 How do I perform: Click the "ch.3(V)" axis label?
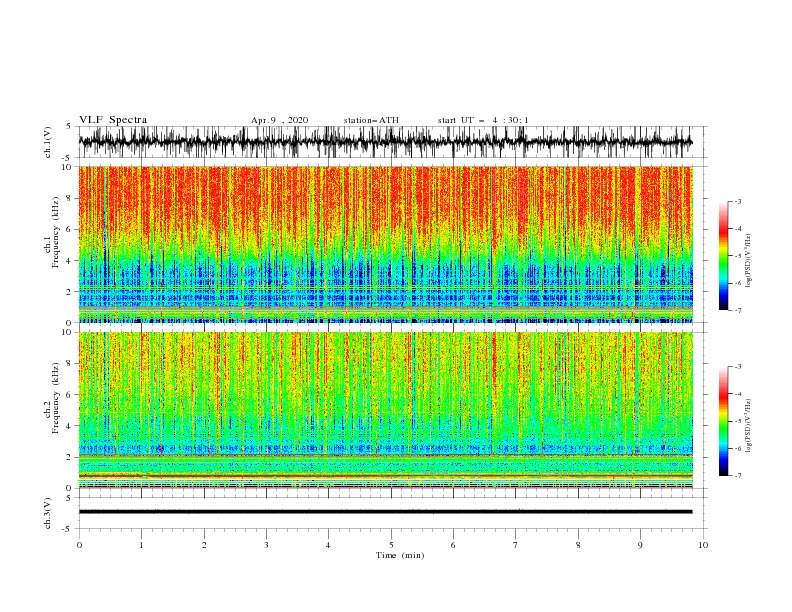(x=48, y=513)
